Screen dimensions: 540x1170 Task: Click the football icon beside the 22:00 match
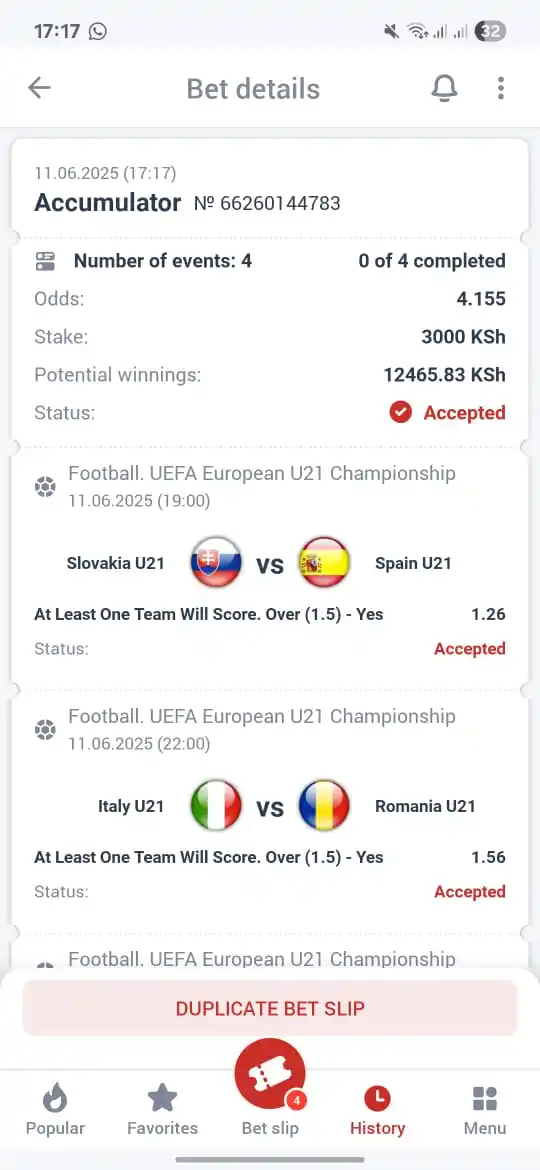click(x=45, y=730)
